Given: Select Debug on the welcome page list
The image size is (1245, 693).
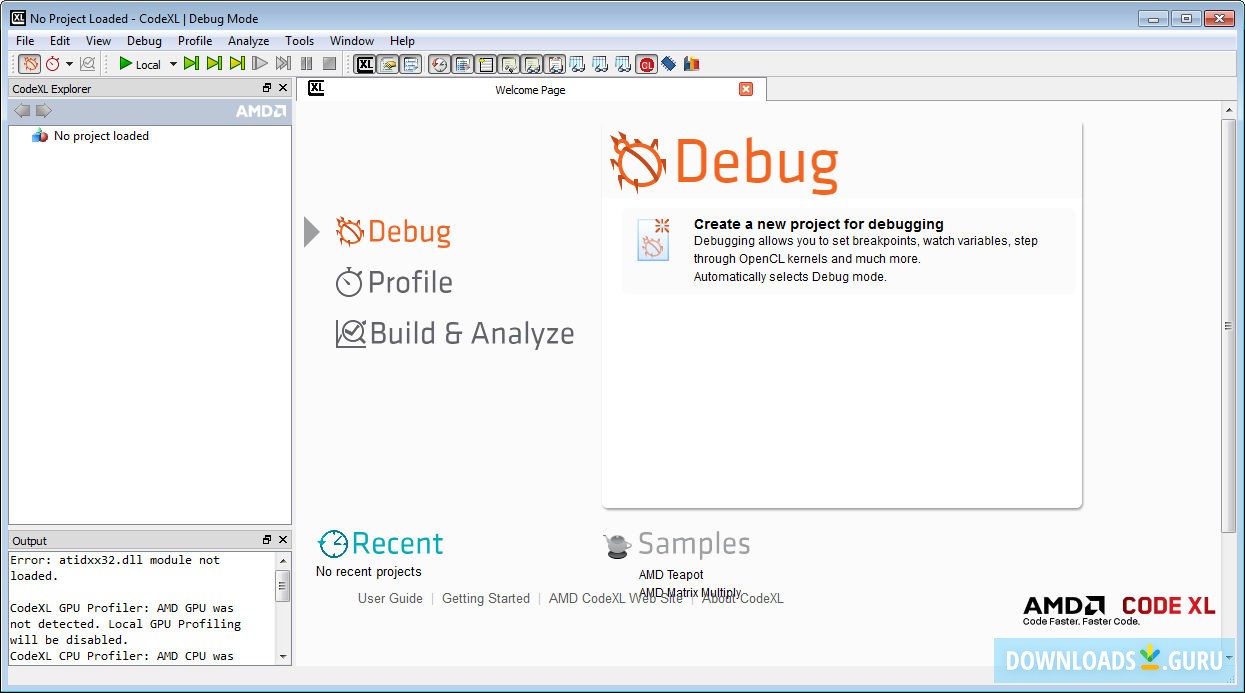Looking at the screenshot, I should (394, 232).
